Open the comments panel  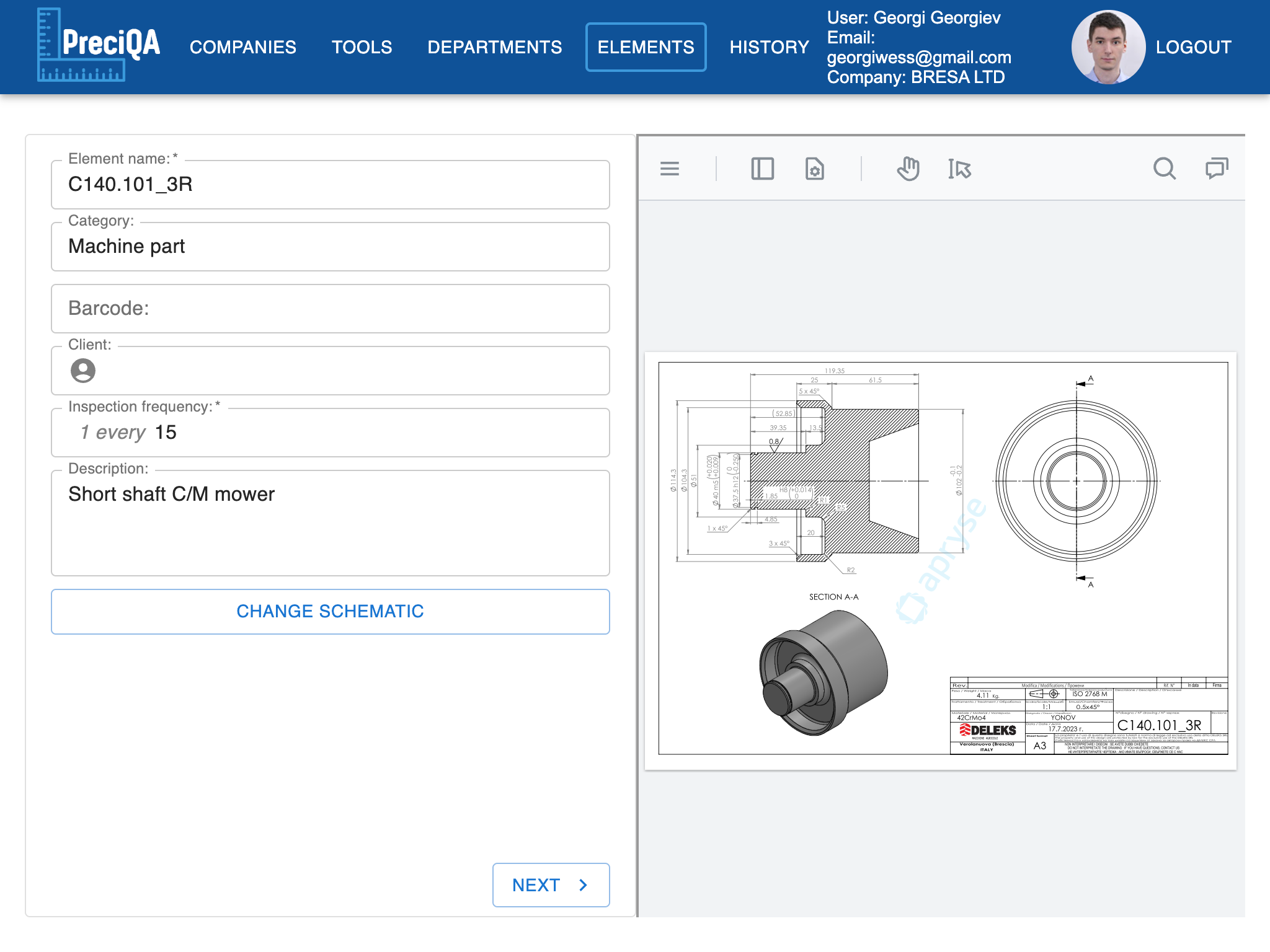(x=1216, y=169)
